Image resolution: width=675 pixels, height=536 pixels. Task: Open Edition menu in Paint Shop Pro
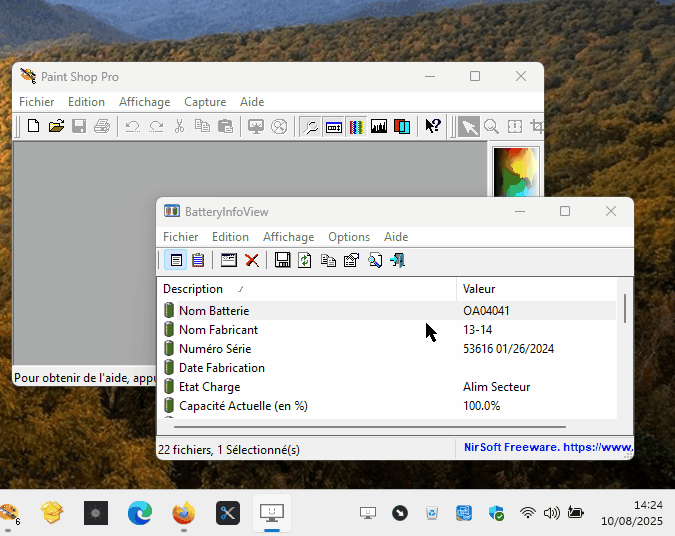click(86, 102)
